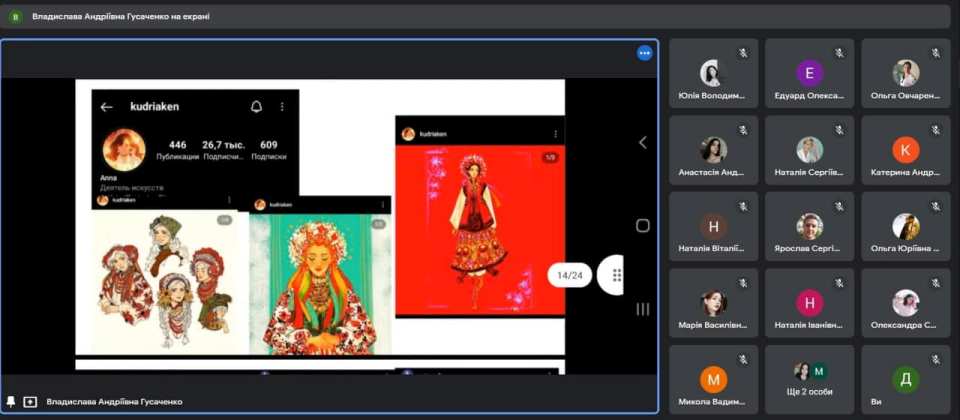The image size is (960, 420).
Task: Click the 14/24 page counter bubble
Action: 569,276
